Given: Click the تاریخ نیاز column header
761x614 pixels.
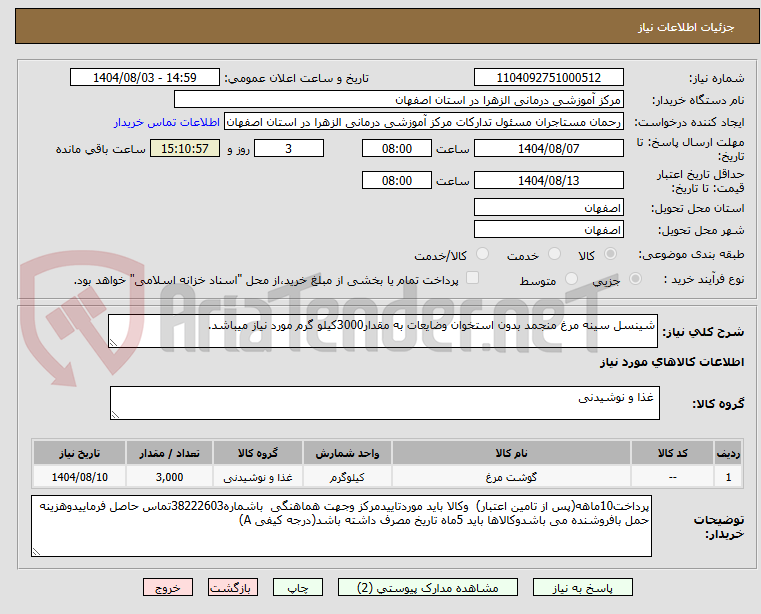Looking at the screenshot, I should pos(80,453).
